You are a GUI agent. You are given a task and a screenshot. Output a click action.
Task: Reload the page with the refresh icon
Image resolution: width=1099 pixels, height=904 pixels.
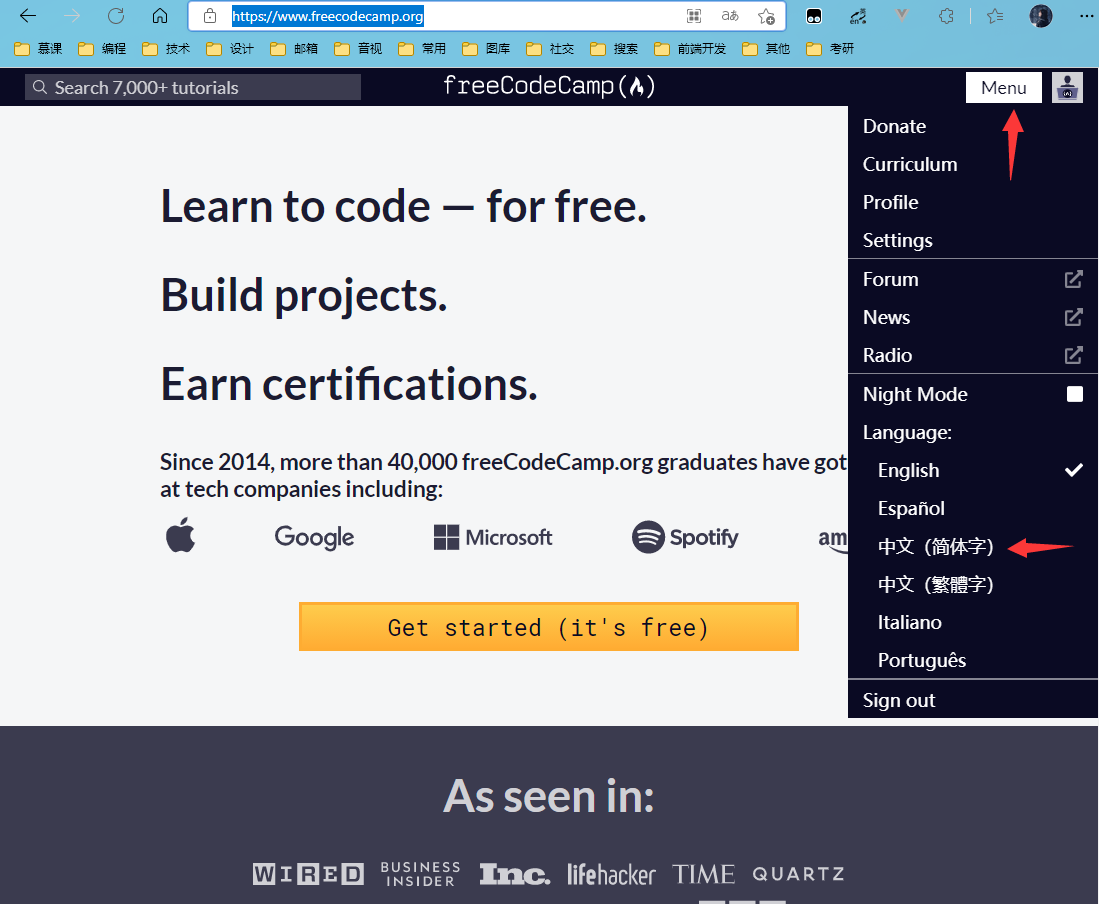click(x=116, y=15)
